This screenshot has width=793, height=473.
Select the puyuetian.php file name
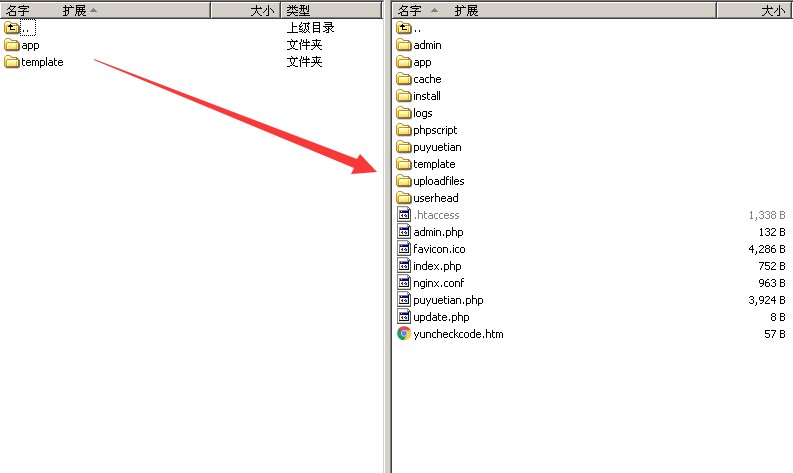coord(449,300)
